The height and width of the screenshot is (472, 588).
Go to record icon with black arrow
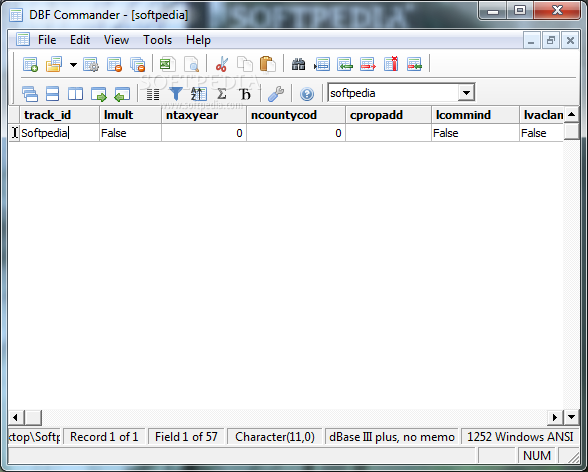tap(322, 64)
